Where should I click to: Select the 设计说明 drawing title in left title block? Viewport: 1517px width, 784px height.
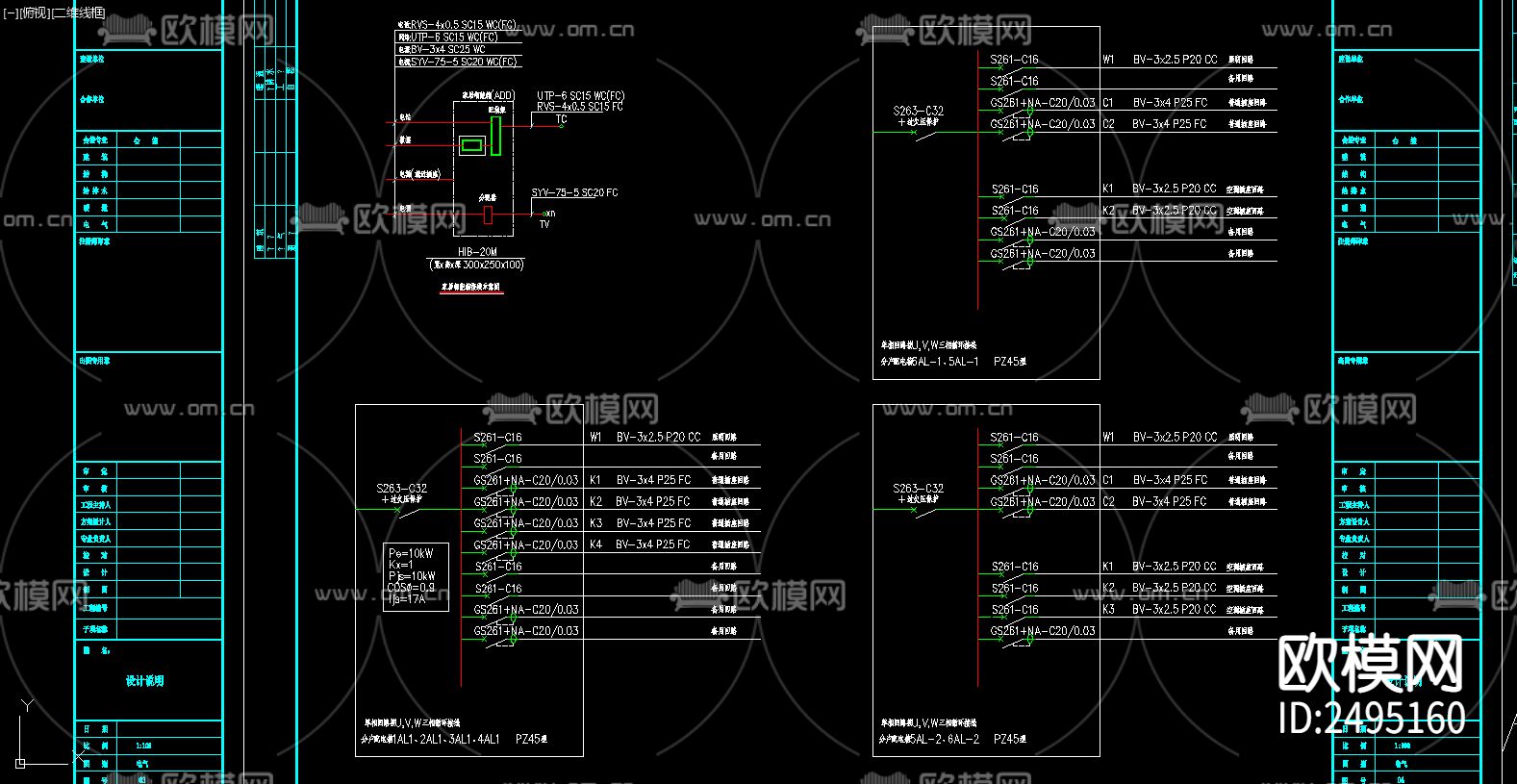pos(144,681)
